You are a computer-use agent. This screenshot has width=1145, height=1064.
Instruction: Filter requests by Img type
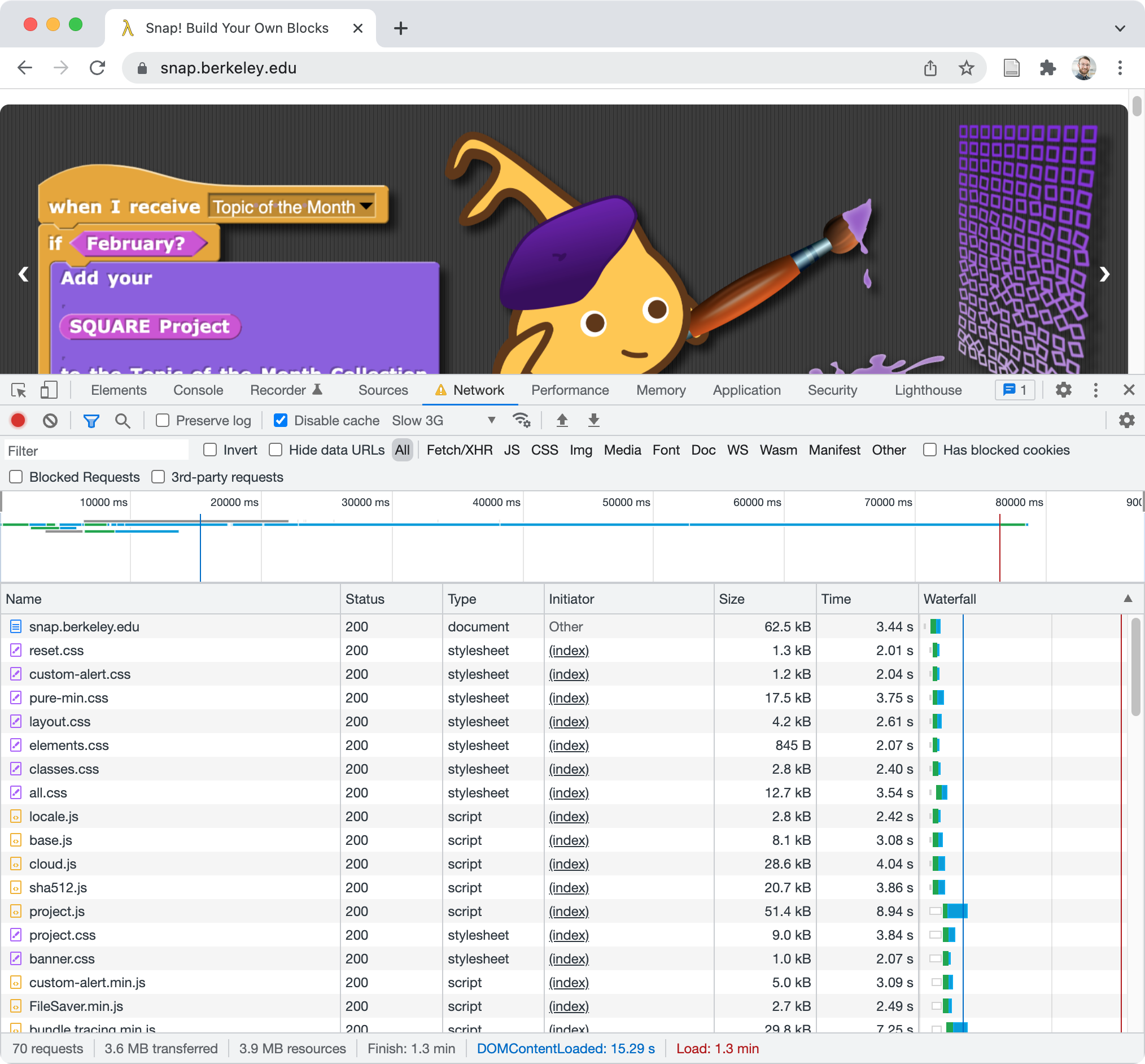click(x=581, y=450)
